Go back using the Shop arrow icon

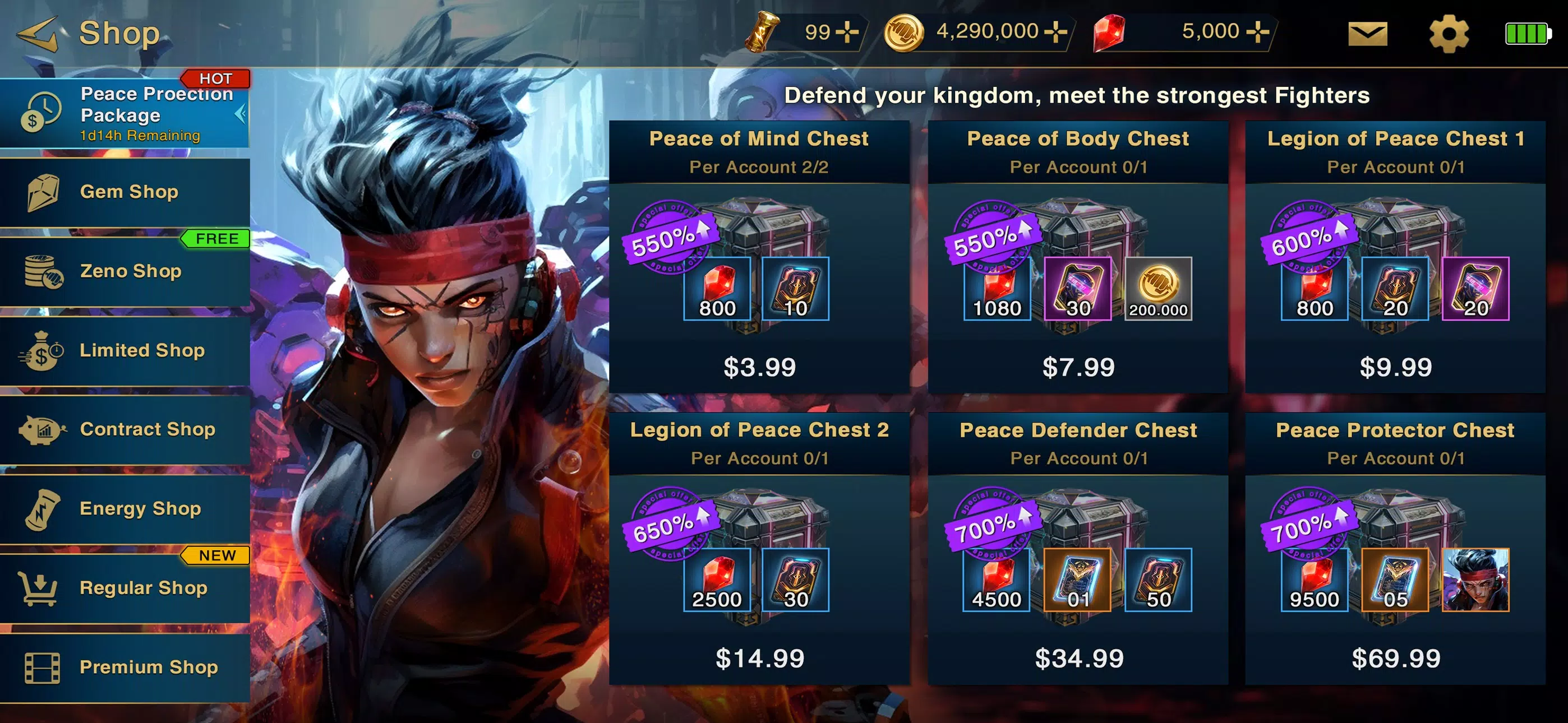(x=38, y=34)
